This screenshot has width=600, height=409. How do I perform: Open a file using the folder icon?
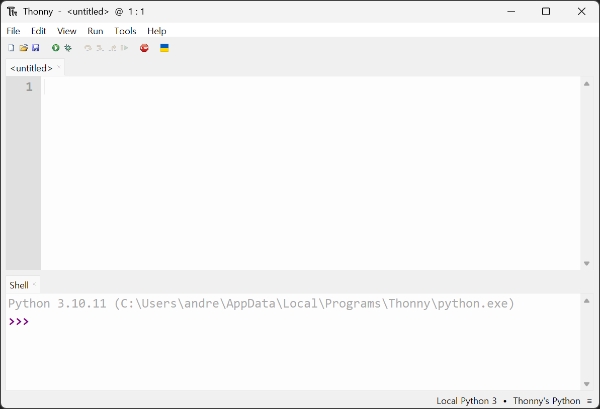[24, 48]
